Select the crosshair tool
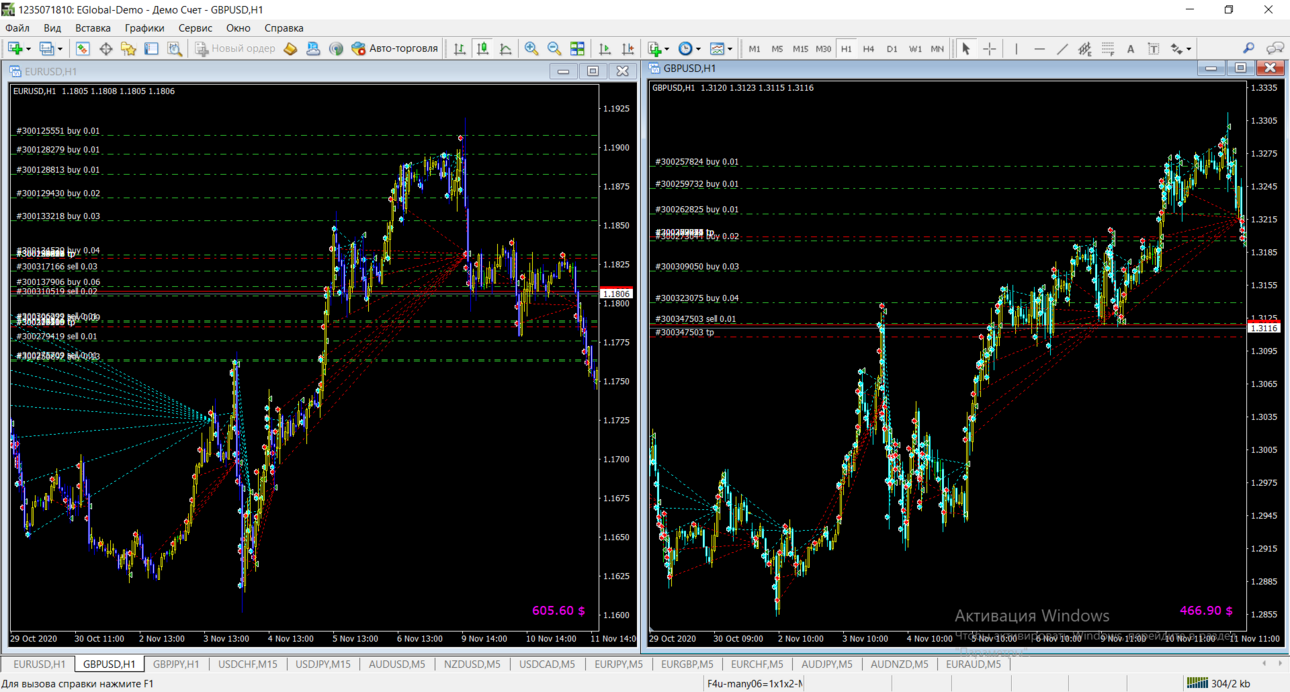Viewport: 1290px width, 692px height. [x=989, y=48]
